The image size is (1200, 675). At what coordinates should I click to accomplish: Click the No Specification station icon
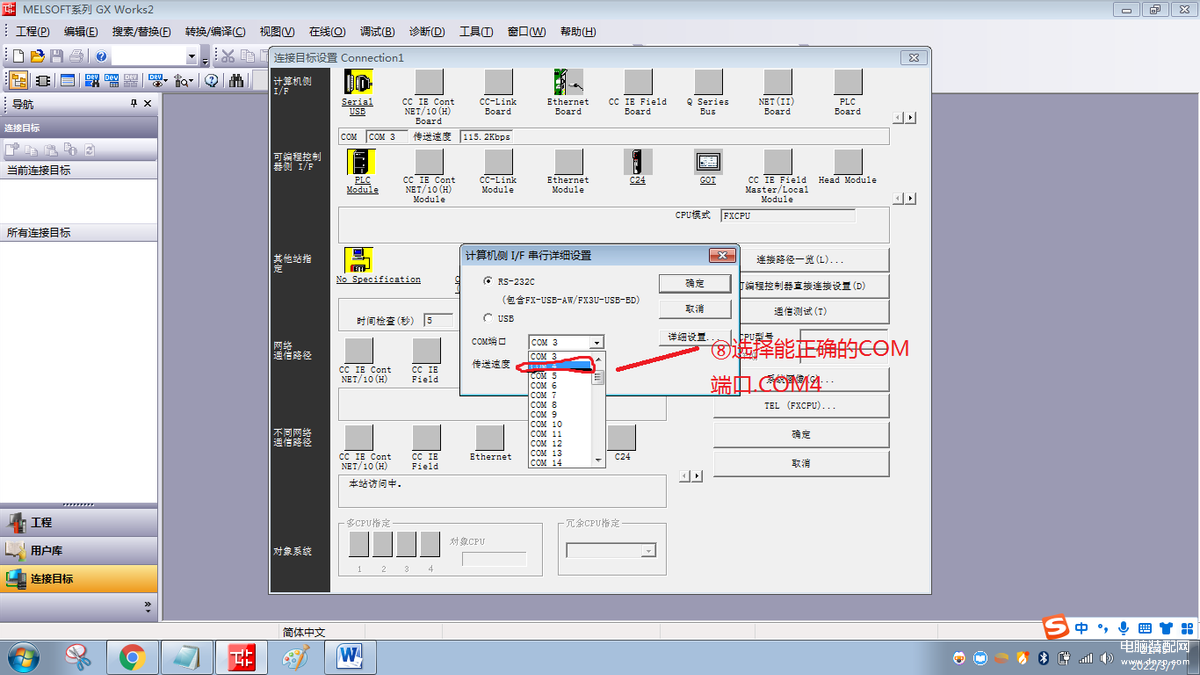(359, 260)
